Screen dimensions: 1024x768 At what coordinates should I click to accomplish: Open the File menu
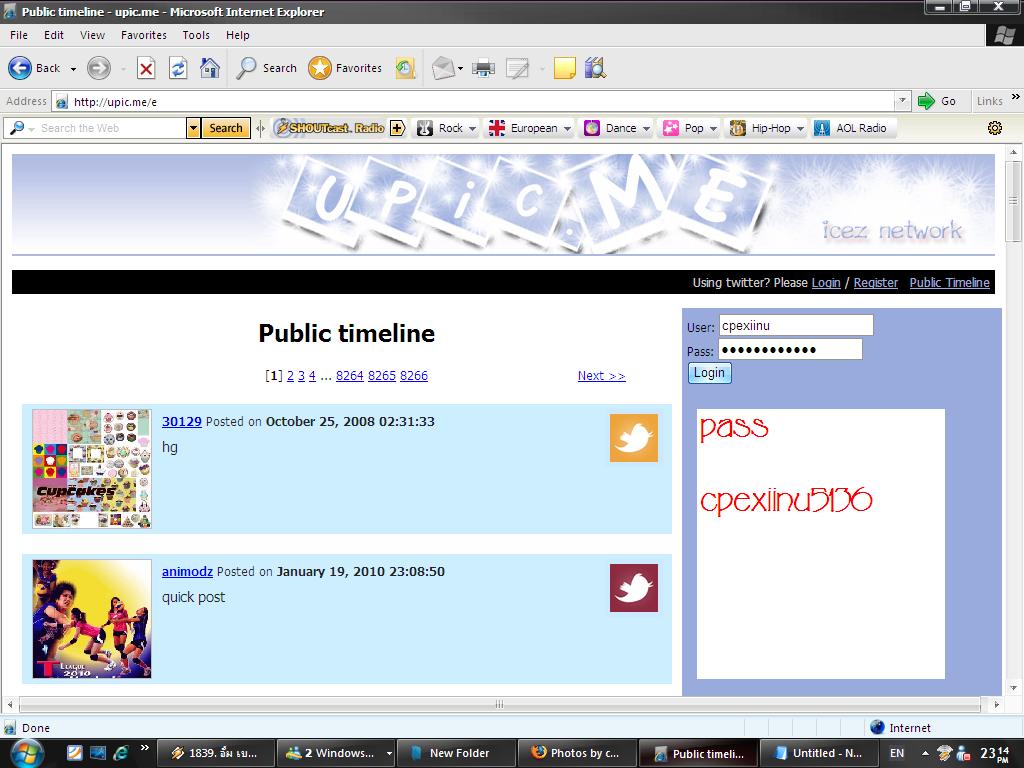tap(19, 35)
